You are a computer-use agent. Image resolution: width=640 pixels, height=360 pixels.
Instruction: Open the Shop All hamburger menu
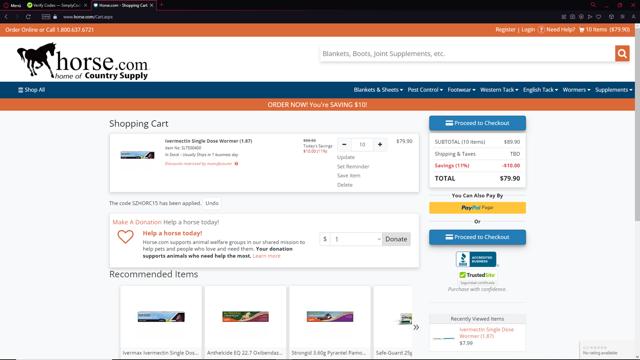pyautogui.click(x=31, y=90)
